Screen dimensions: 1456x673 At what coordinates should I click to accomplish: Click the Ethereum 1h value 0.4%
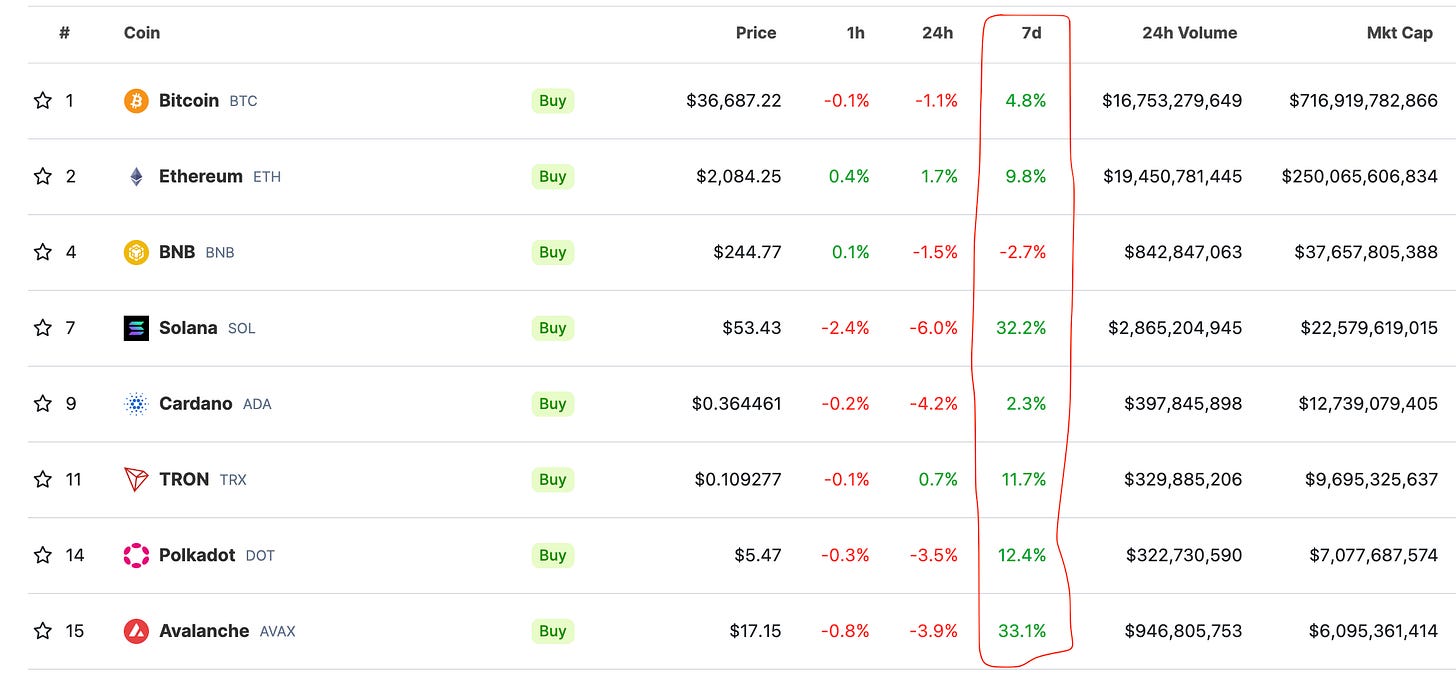[x=850, y=177]
